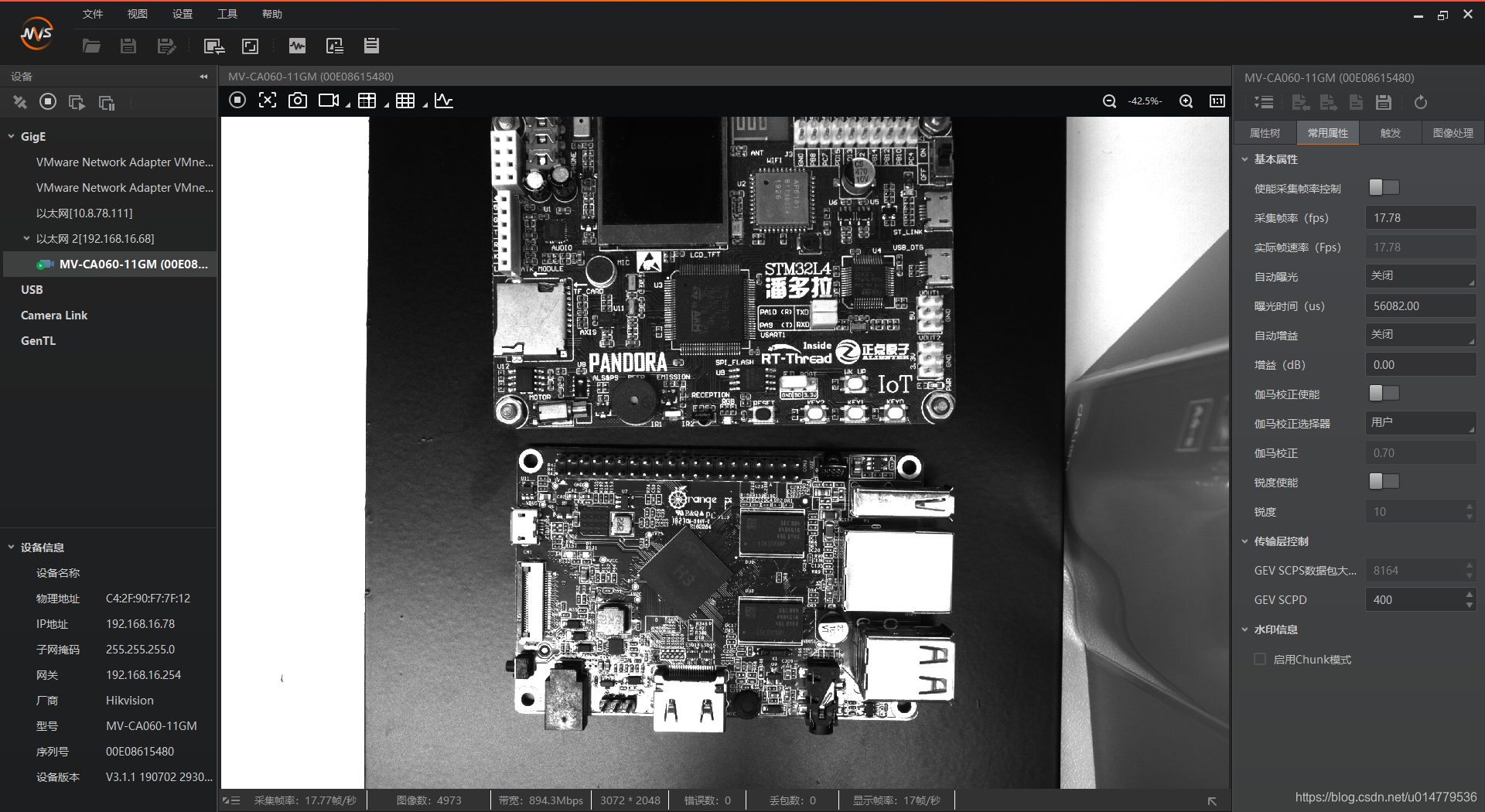Click the save icon in main toolbar

tap(128, 46)
